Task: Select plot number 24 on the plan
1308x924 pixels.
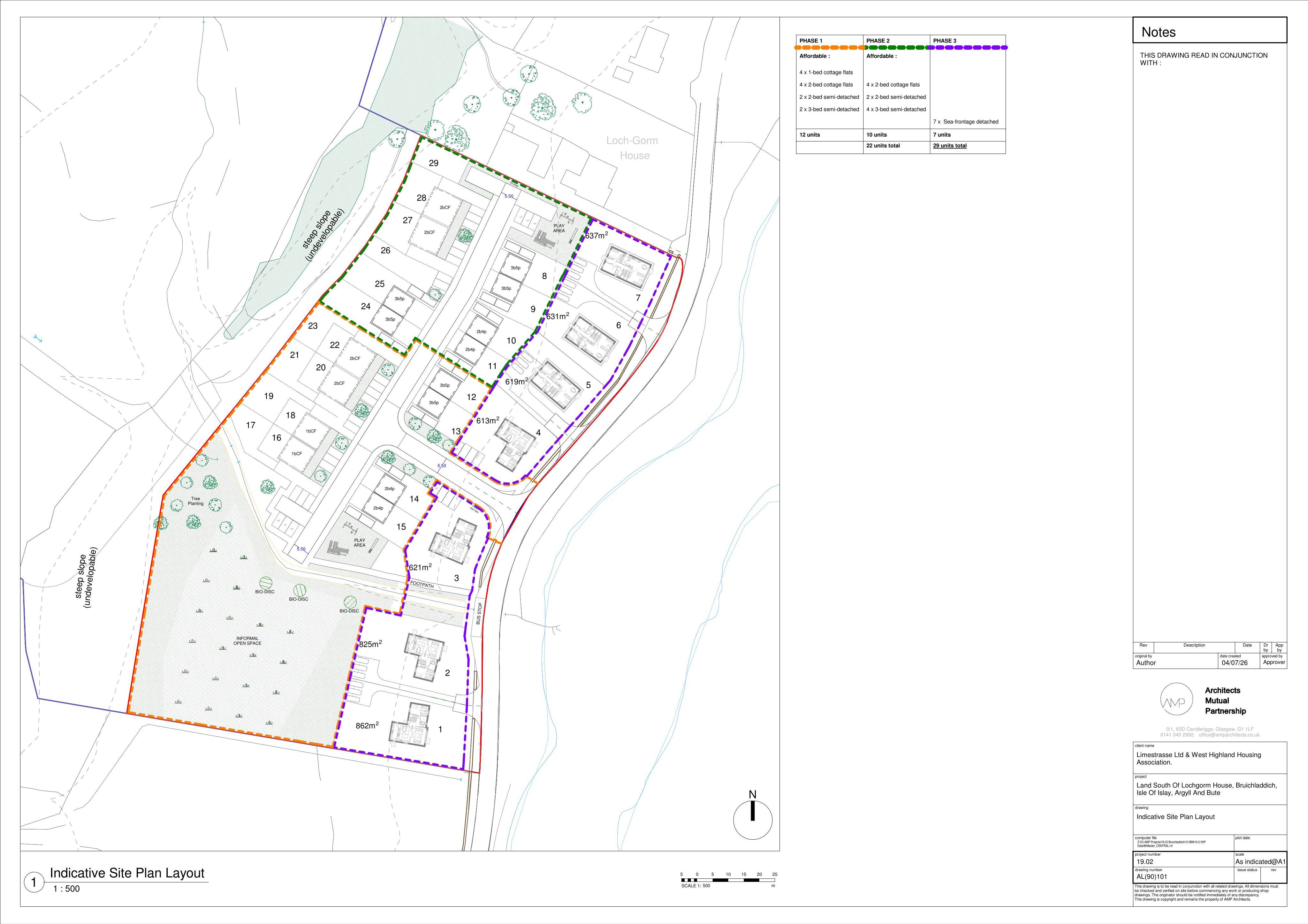Action: point(366,307)
